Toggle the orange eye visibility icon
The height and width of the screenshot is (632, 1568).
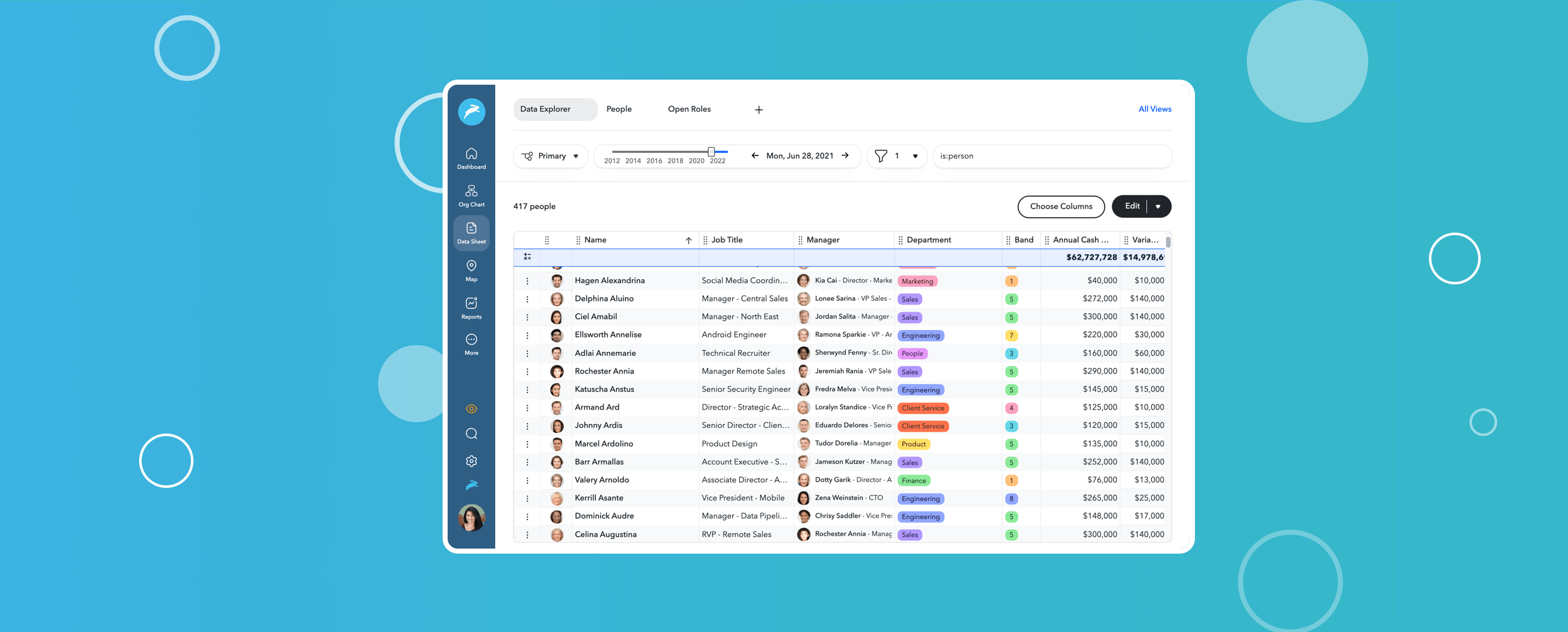tap(471, 409)
